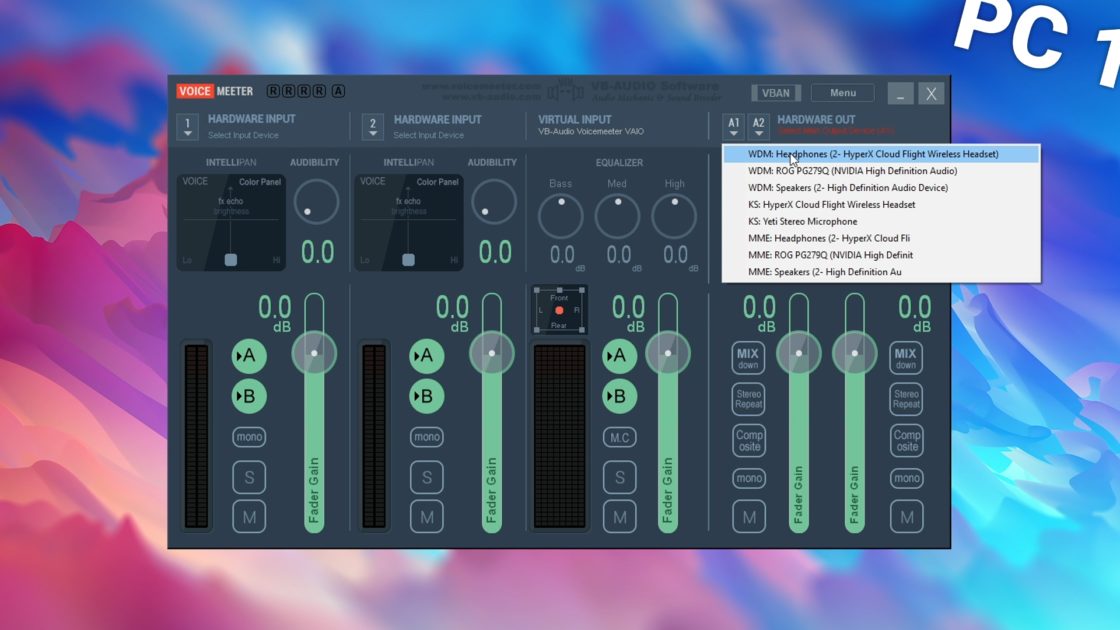Select WDM Headphones HyperX Cloud Flight output

(x=881, y=154)
